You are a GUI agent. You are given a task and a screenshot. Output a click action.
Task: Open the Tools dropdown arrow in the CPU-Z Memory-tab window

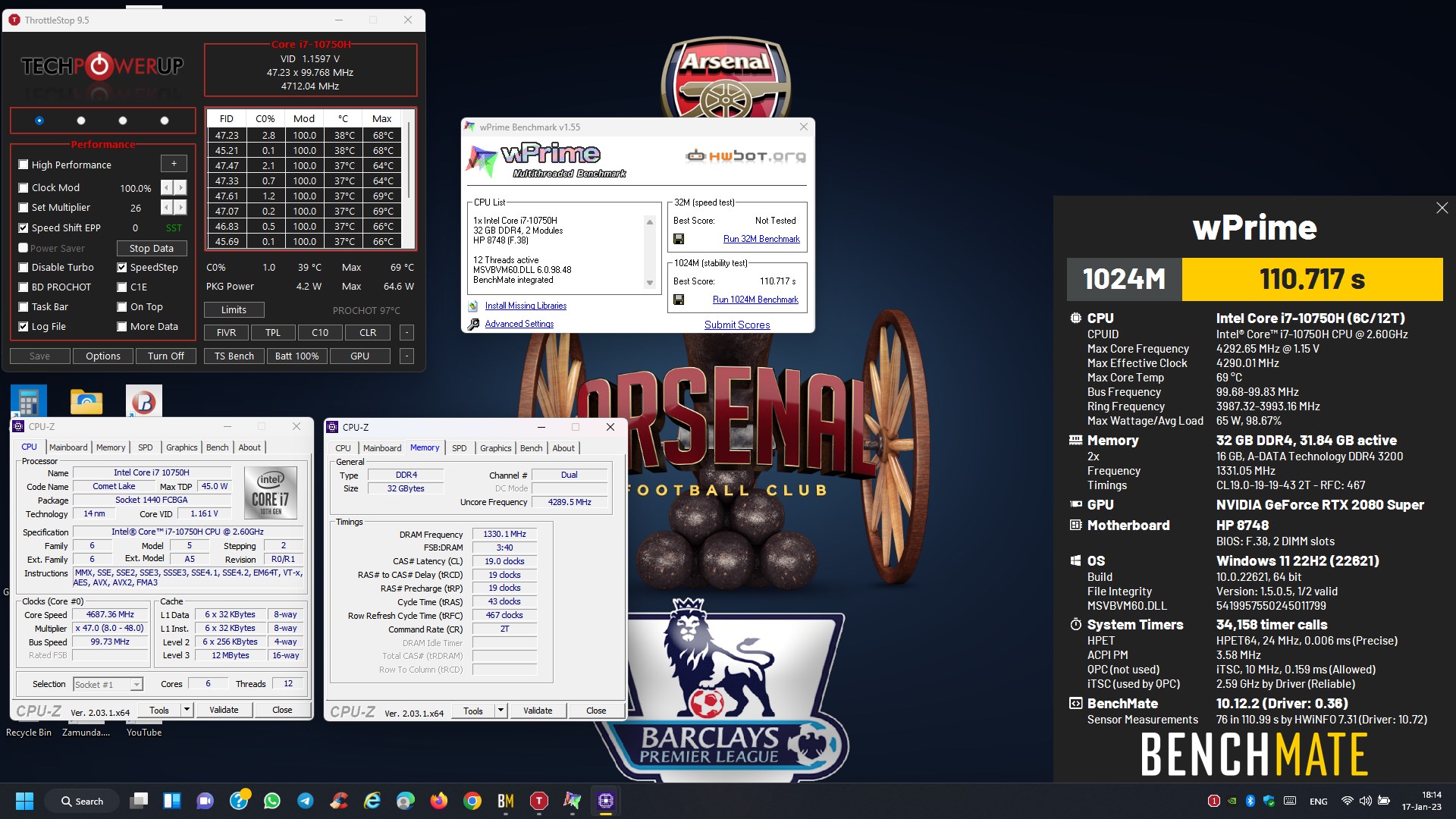(500, 711)
